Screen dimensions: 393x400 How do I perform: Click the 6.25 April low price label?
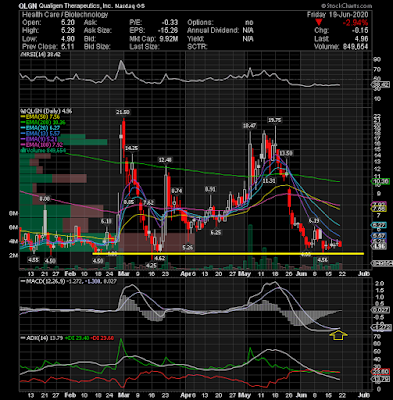pos(216,233)
